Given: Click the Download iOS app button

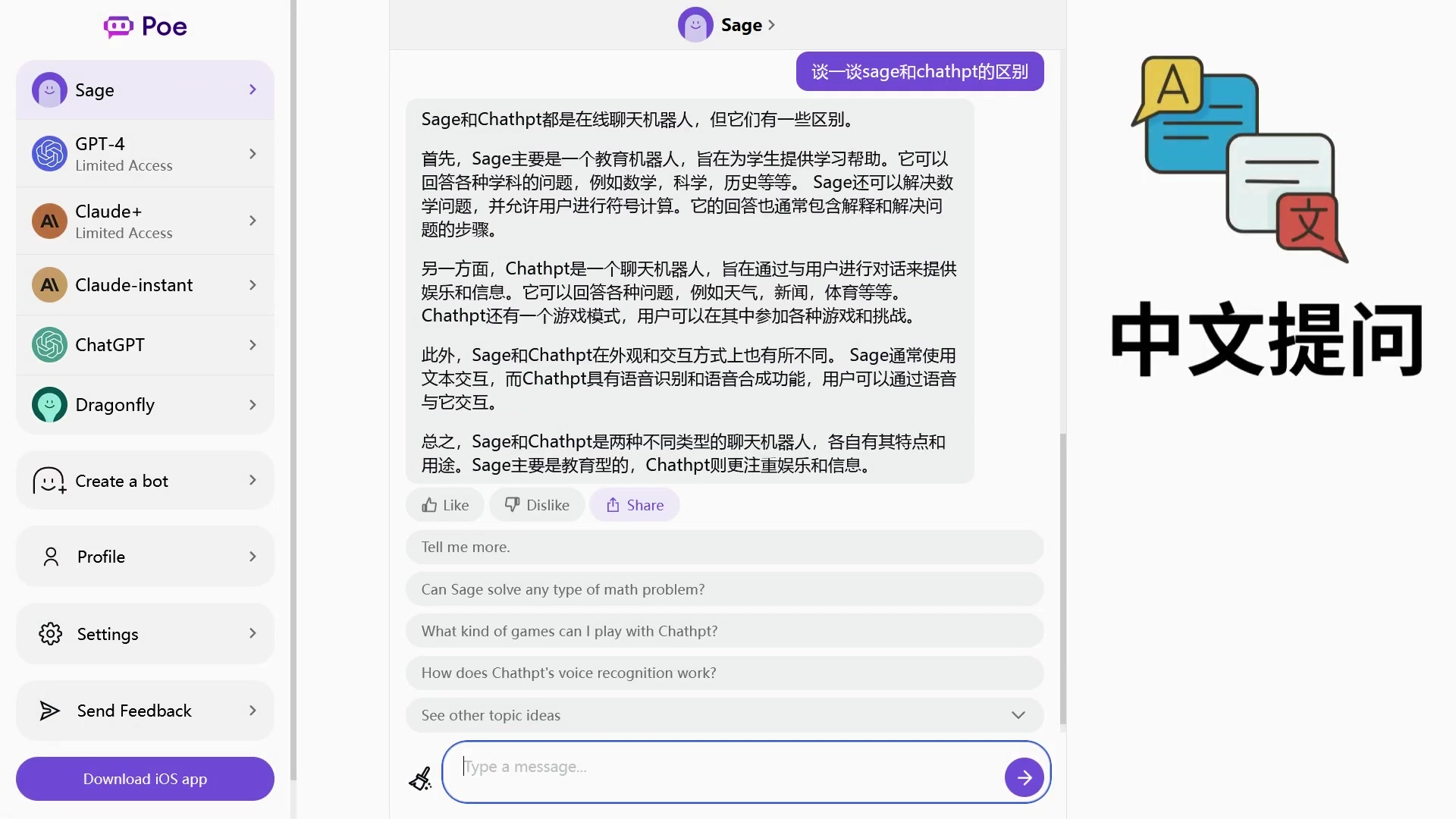Looking at the screenshot, I should (x=145, y=778).
